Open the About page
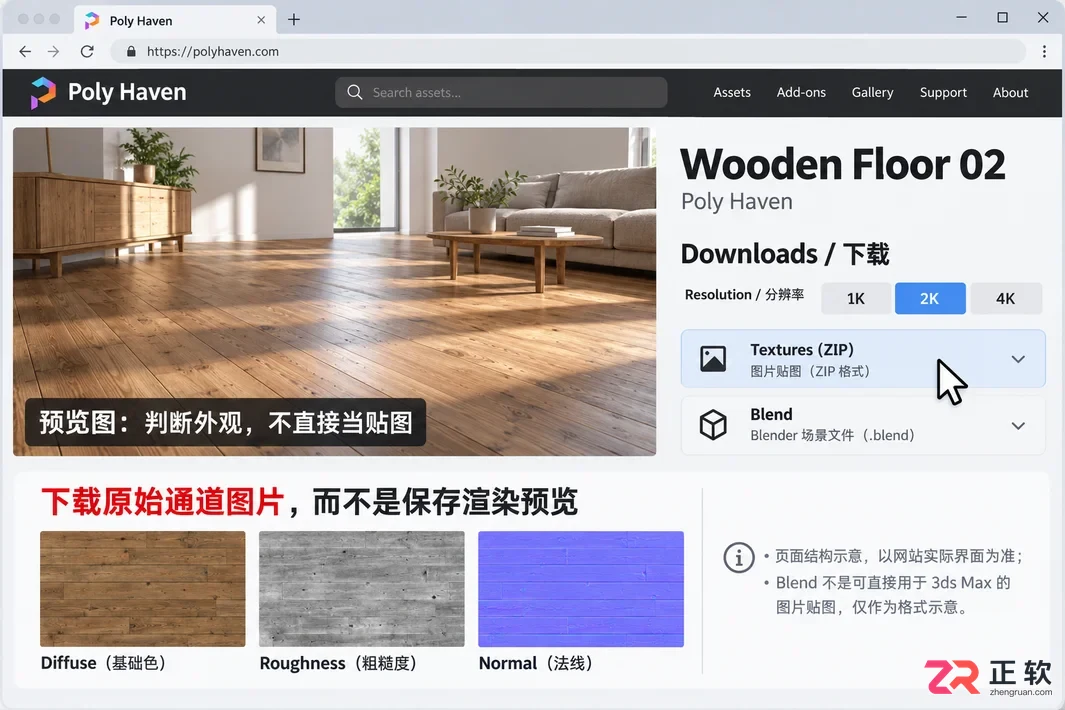 (x=1010, y=92)
